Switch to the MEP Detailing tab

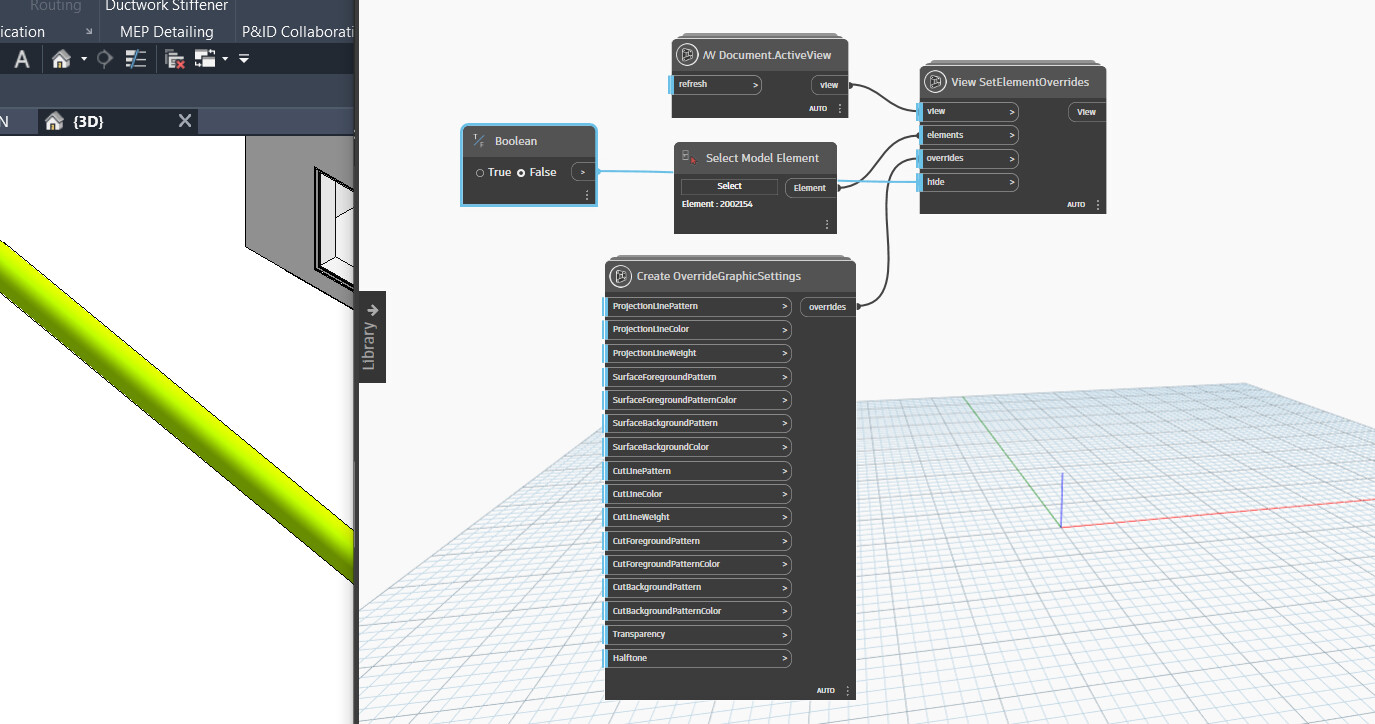tap(166, 31)
